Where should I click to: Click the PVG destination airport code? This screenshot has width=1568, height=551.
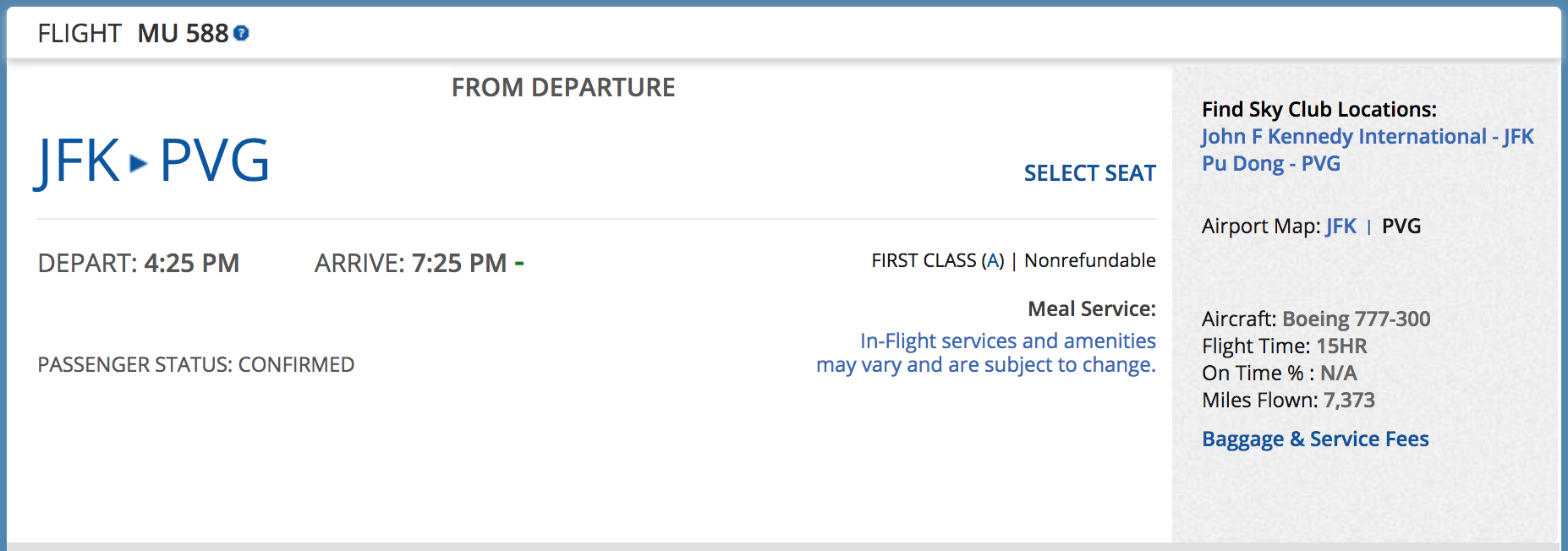pos(215,161)
